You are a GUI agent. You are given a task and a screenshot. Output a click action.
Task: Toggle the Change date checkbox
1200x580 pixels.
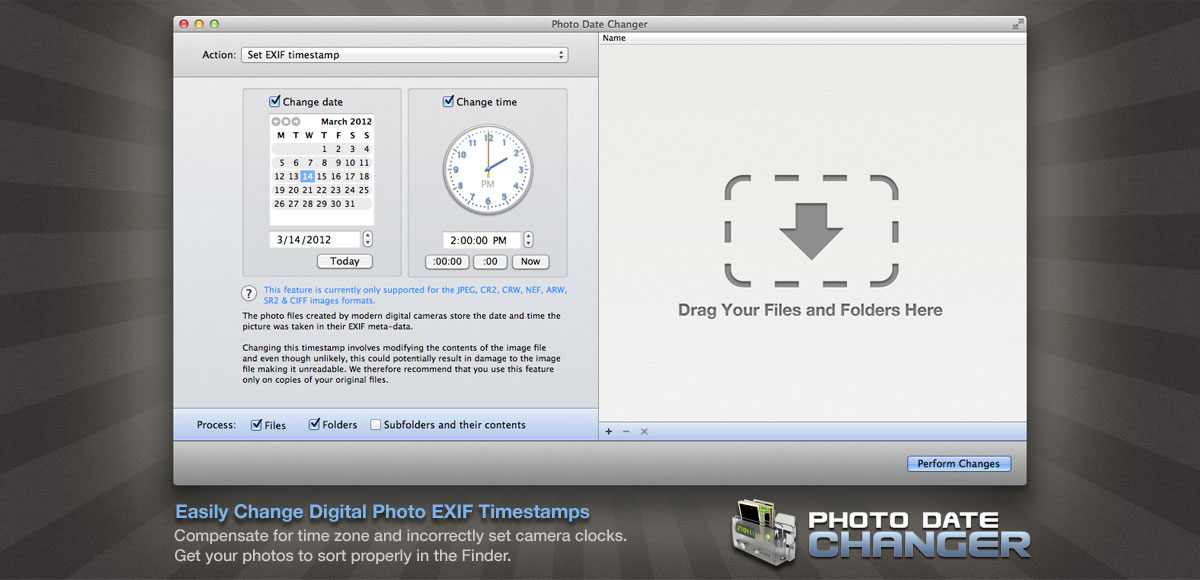275,101
